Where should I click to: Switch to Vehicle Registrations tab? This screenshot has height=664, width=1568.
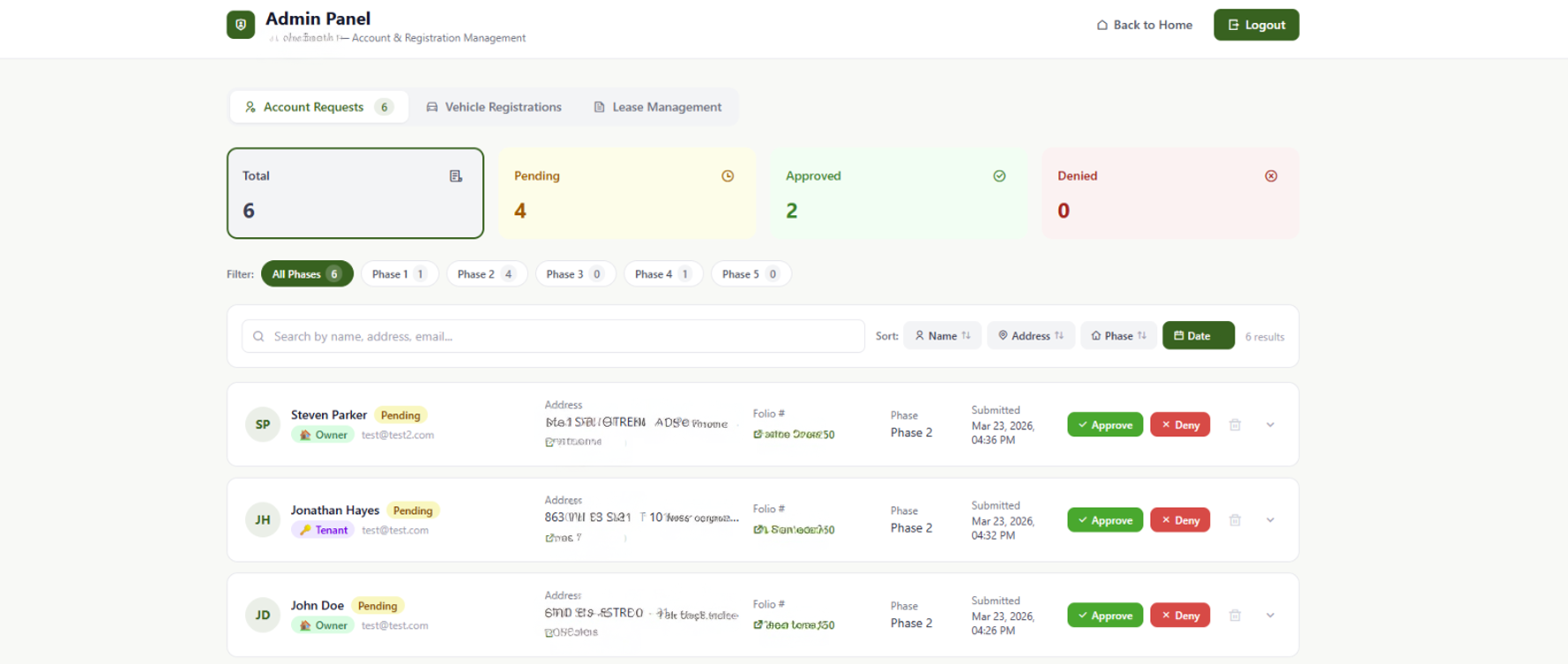pos(494,107)
